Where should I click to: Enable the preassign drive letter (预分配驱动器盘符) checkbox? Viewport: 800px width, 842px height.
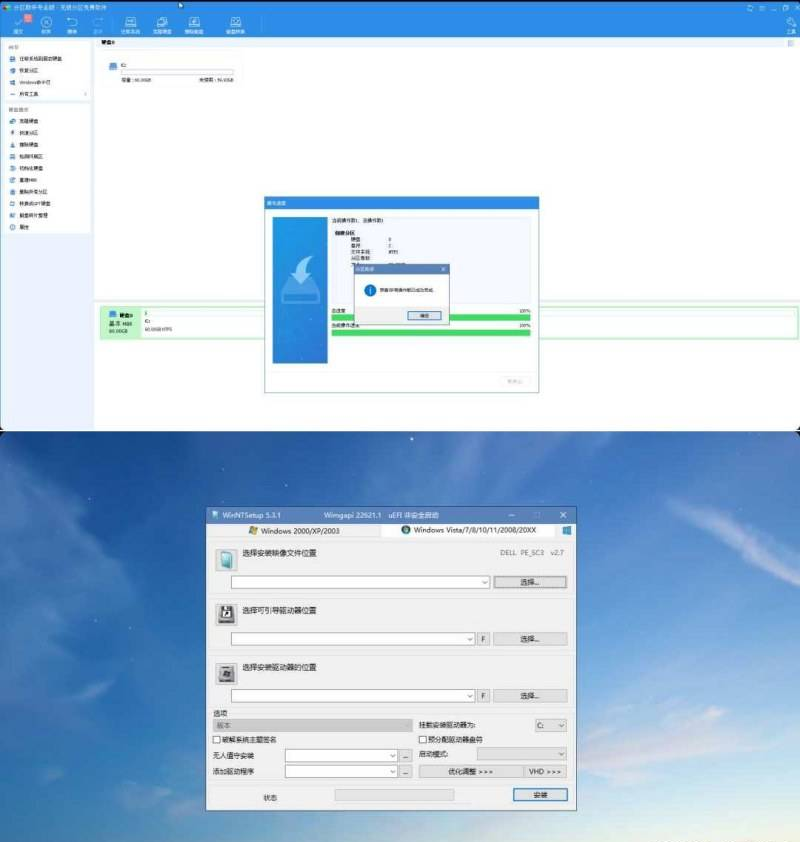click(x=423, y=739)
